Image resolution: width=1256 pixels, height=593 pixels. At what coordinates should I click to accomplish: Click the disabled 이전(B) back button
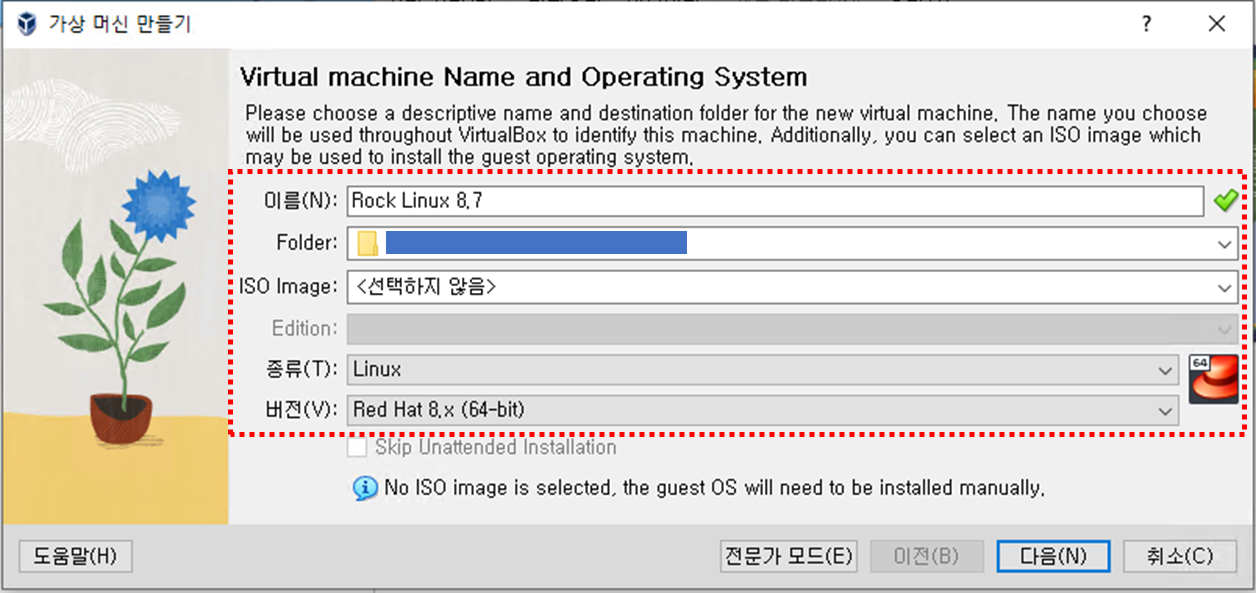(926, 556)
